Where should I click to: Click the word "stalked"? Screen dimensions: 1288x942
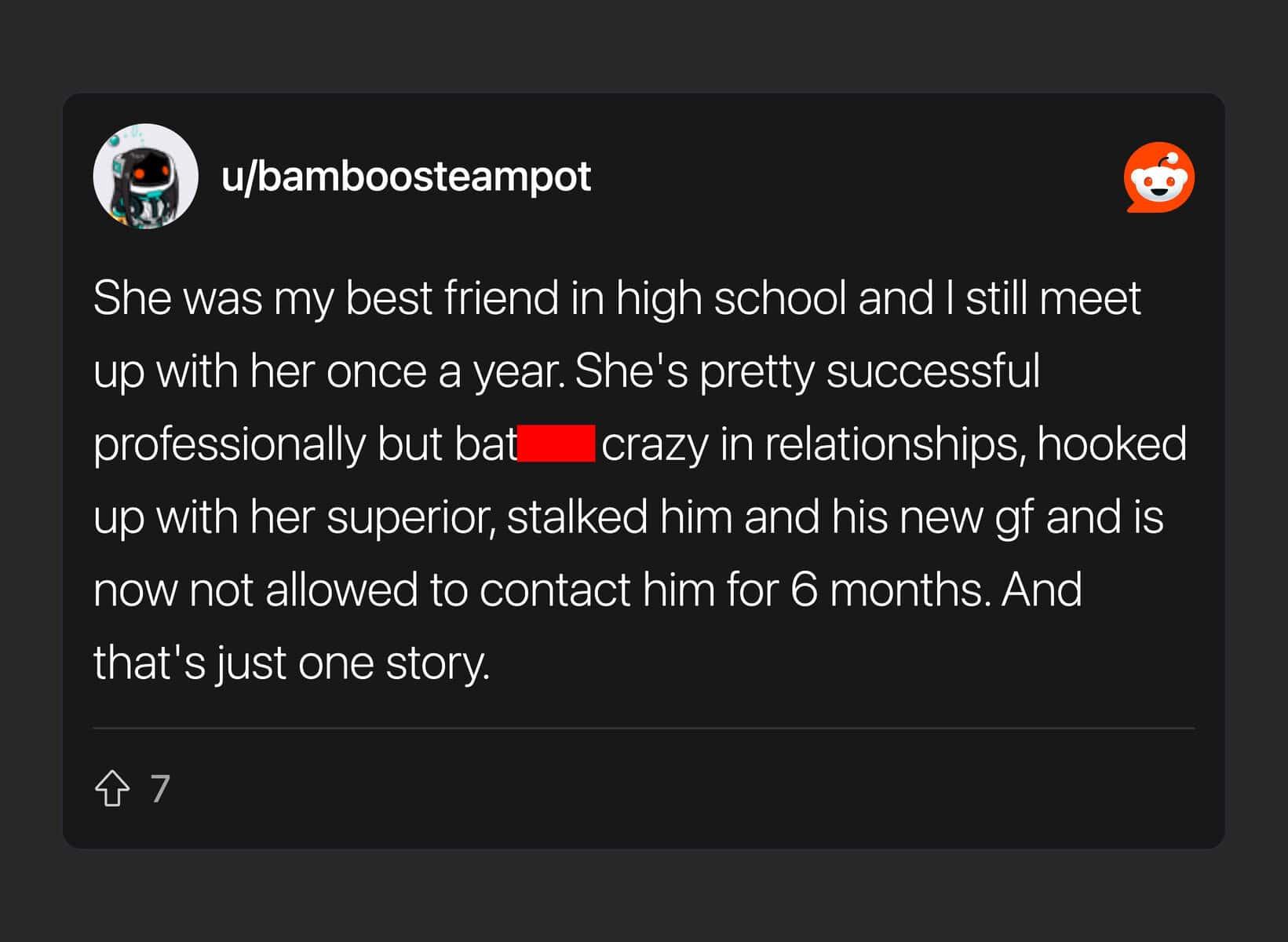577,517
